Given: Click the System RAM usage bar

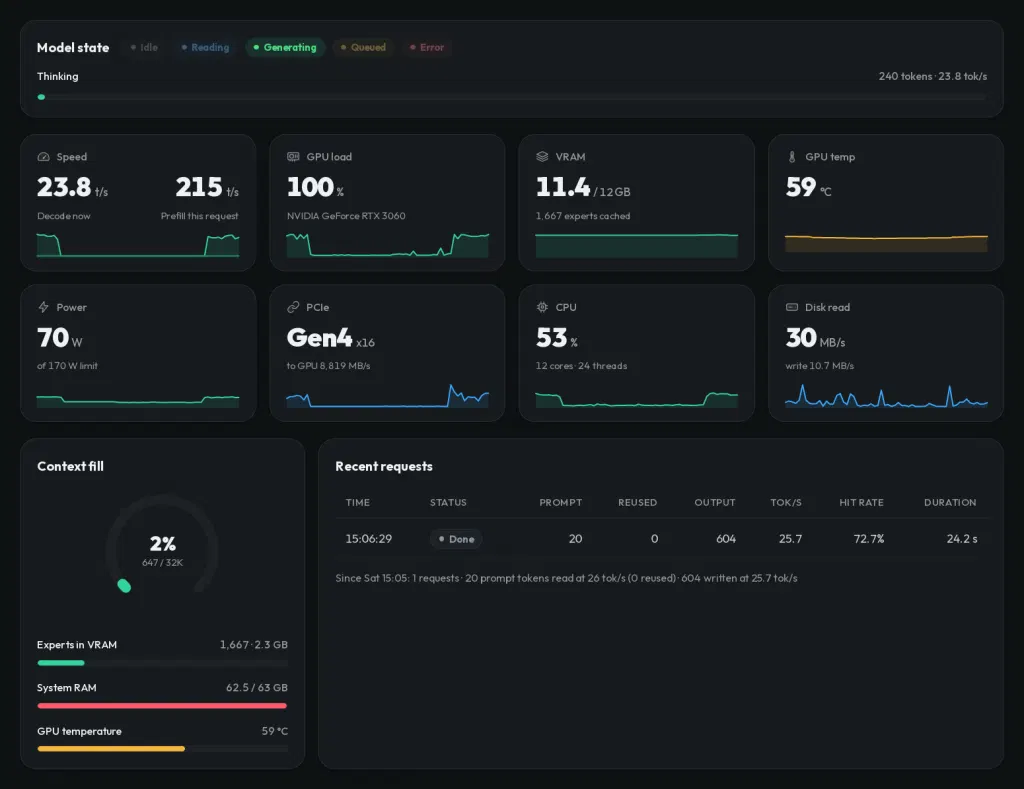Looking at the screenshot, I should 162,705.
